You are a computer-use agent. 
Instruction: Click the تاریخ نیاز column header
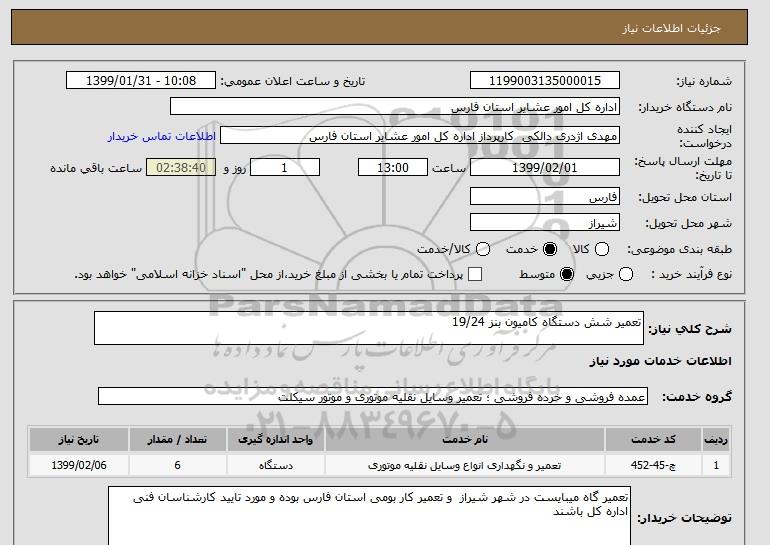coord(79,439)
